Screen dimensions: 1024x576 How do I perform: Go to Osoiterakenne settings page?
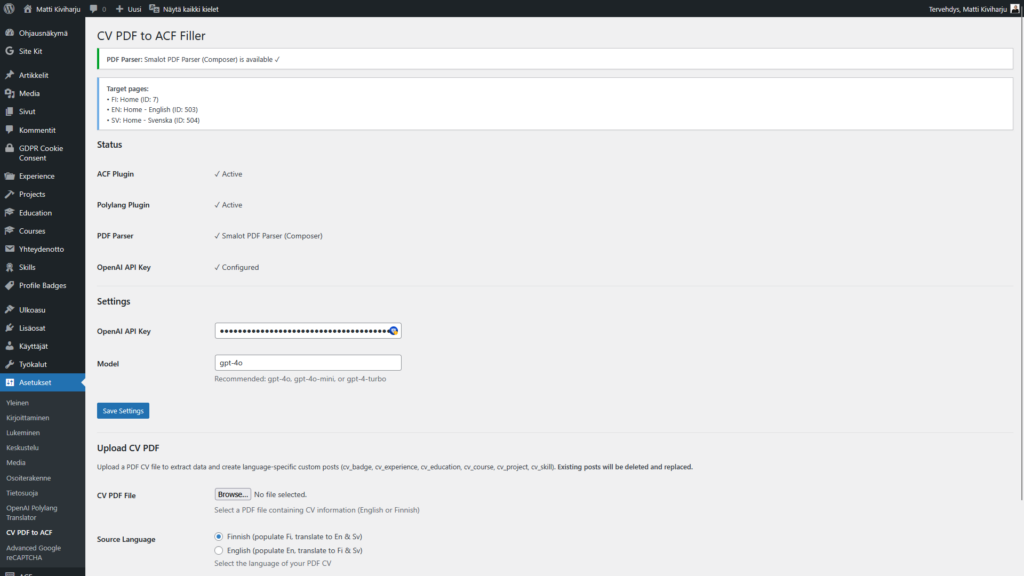point(30,477)
